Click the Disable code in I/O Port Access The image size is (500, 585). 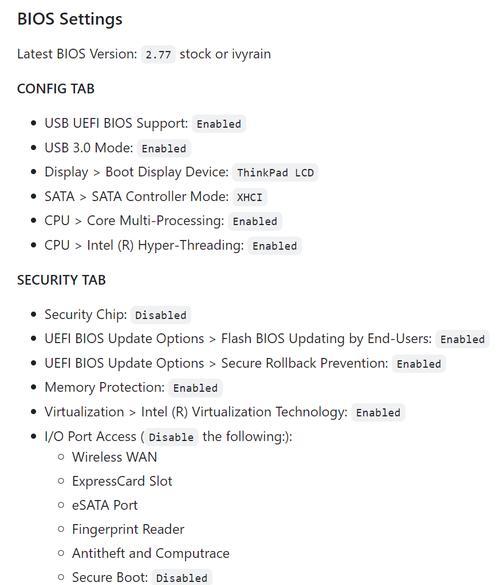click(171, 437)
